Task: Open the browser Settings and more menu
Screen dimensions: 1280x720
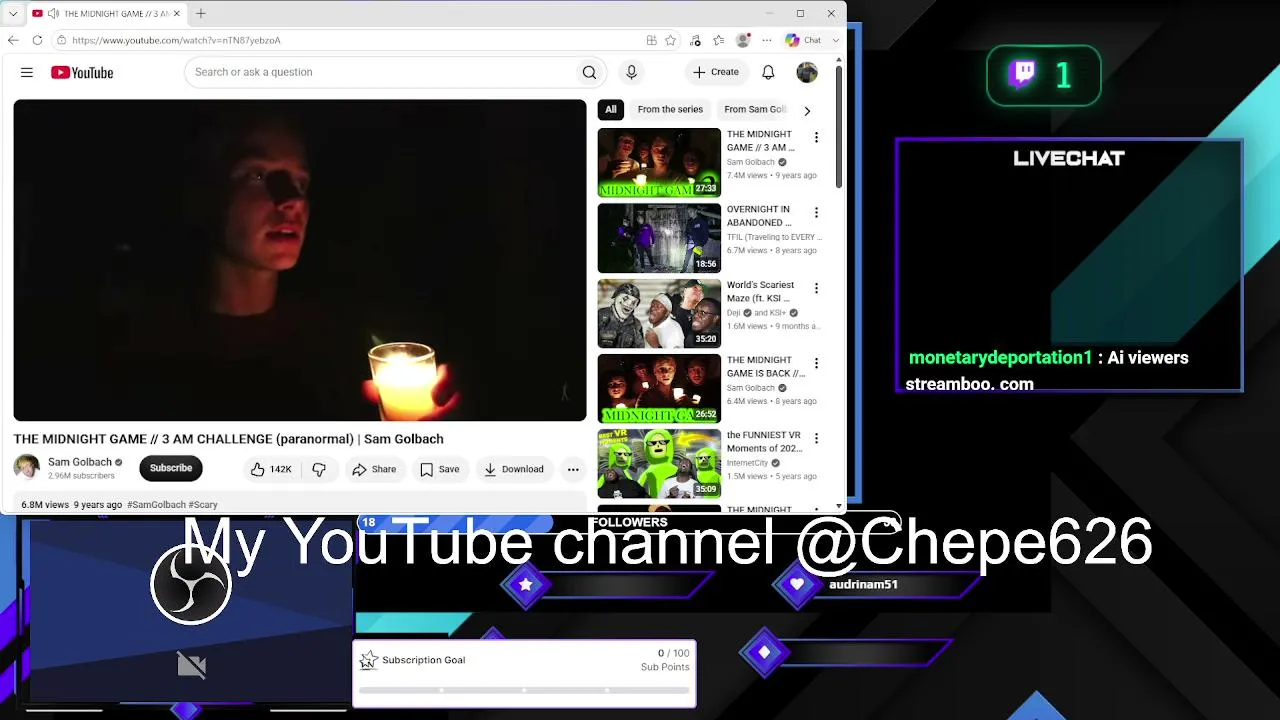Action: pos(767,40)
